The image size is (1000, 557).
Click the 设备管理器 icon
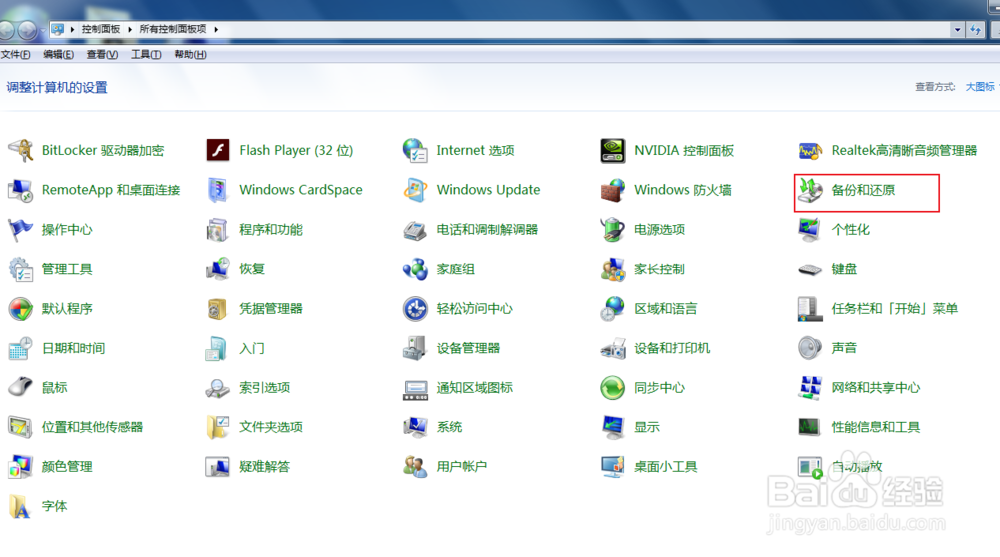(x=415, y=348)
